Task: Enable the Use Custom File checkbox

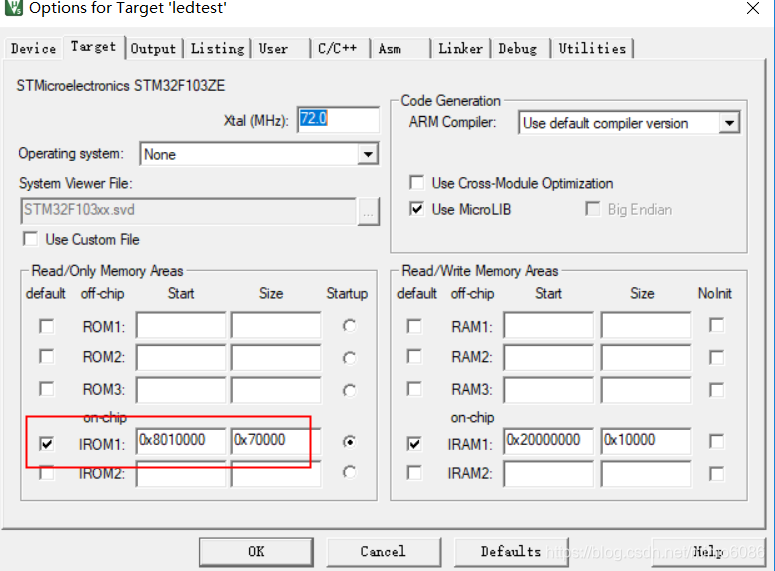Action: 31,239
